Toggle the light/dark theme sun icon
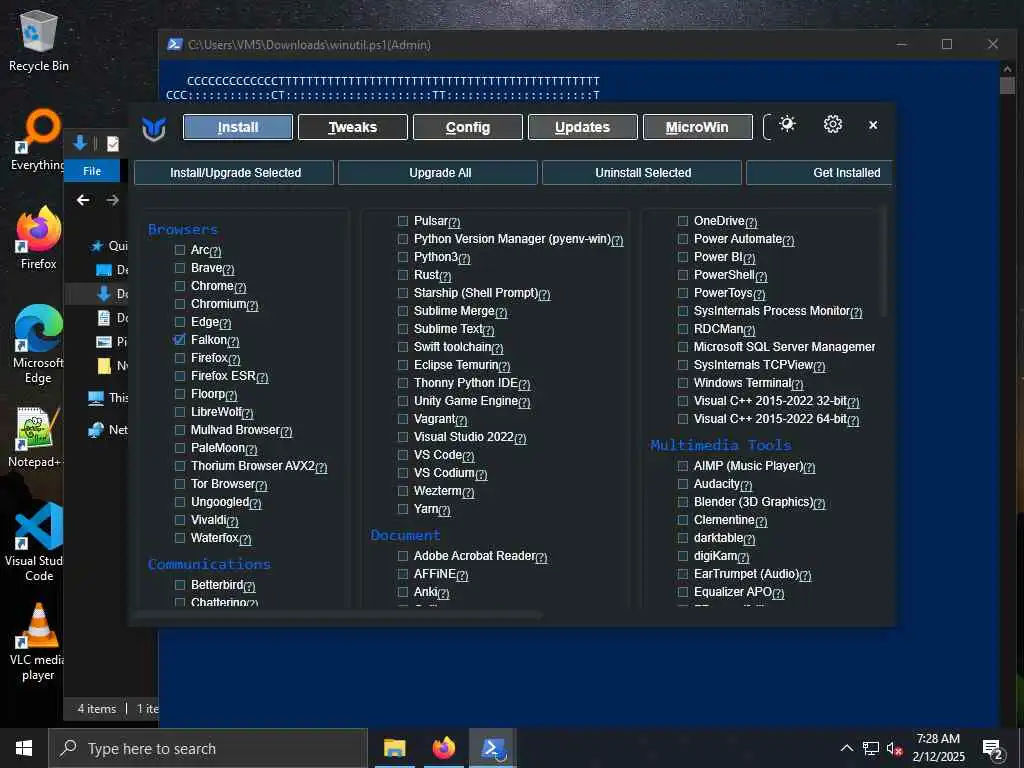The height and width of the screenshot is (768, 1024). pos(787,124)
